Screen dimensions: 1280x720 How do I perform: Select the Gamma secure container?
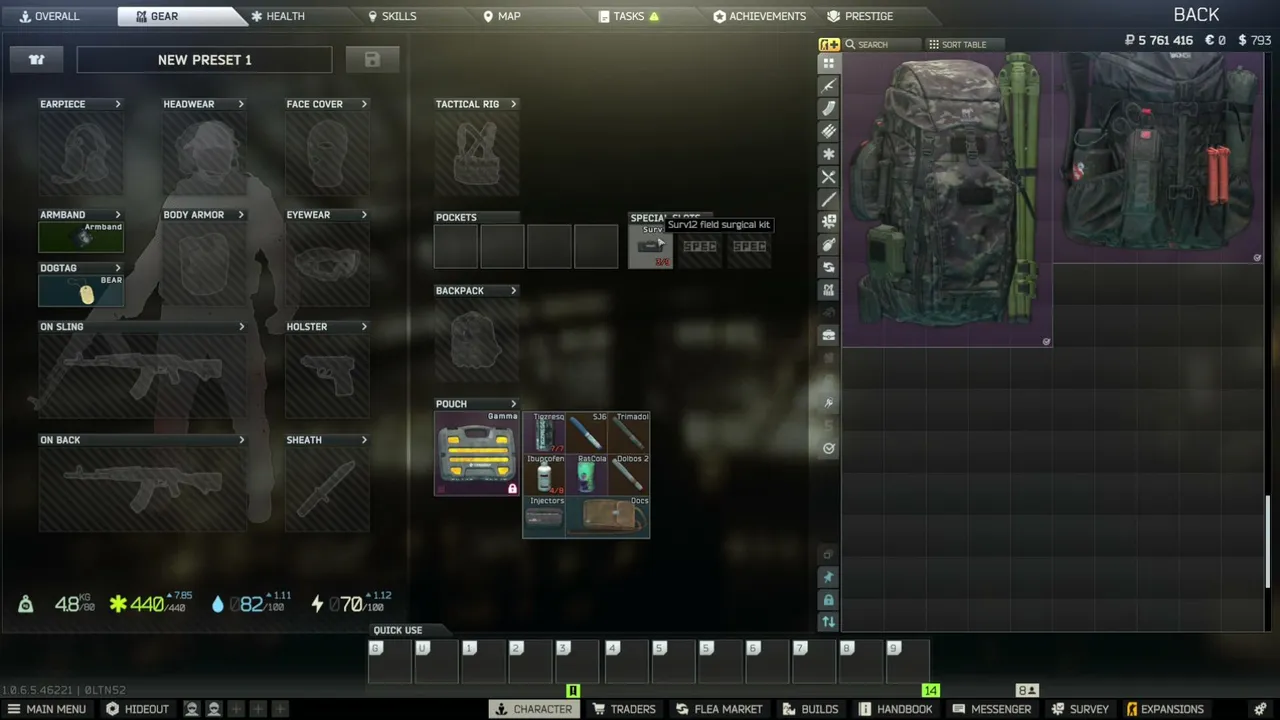click(x=477, y=453)
